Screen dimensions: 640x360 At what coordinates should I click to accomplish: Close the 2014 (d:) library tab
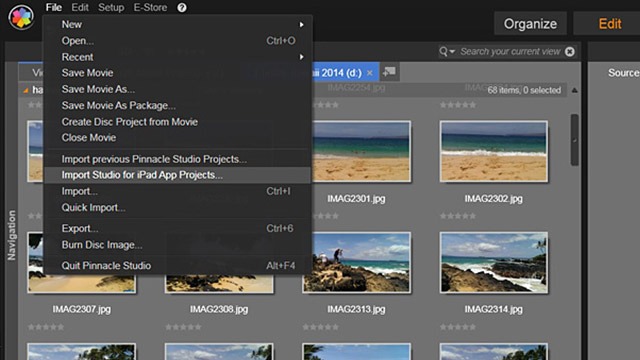point(370,73)
